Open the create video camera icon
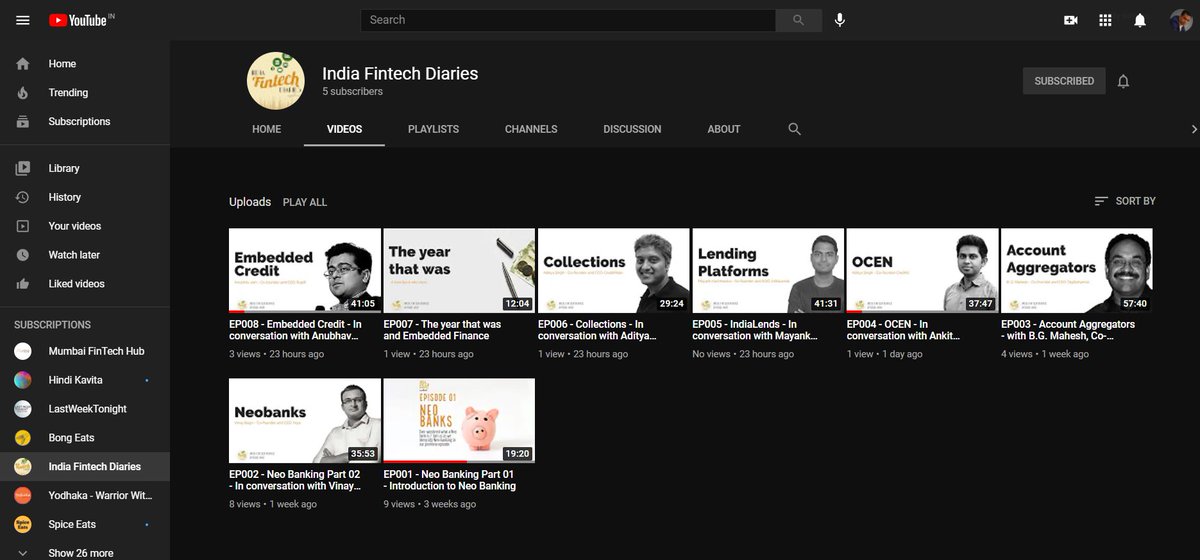This screenshot has width=1200, height=560. click(1071, 20)
